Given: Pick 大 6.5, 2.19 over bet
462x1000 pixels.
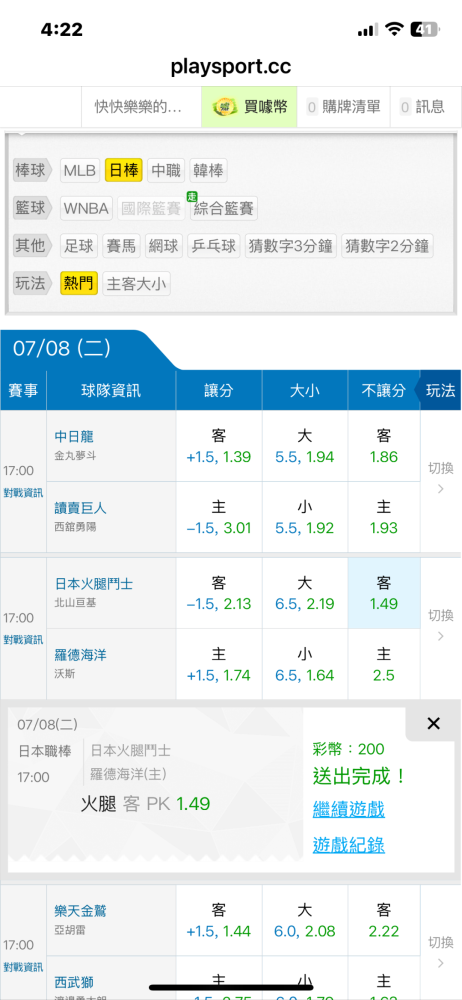Looking at the screenshot, I should (305, 593).
